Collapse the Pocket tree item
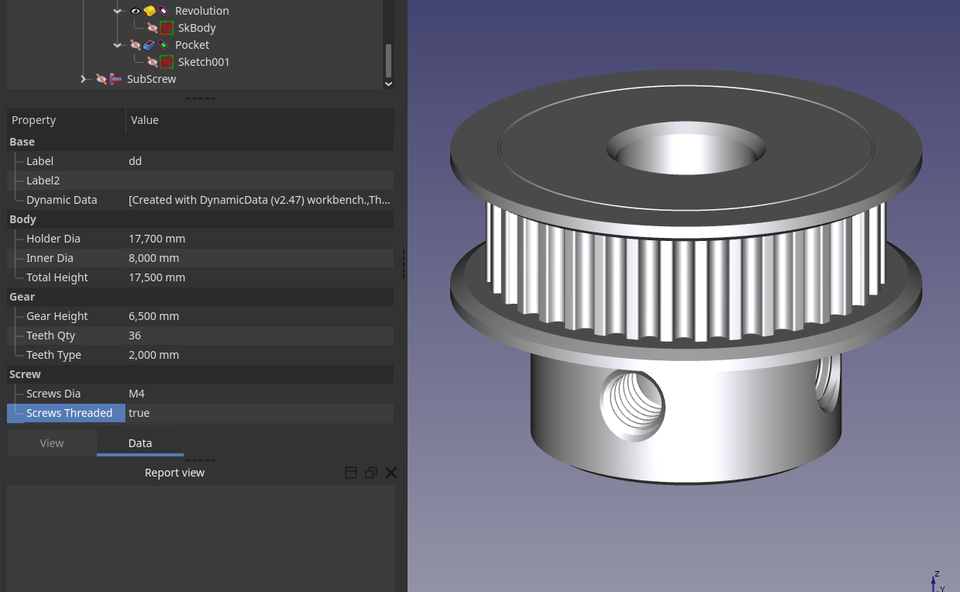 (x=117, y=44)
